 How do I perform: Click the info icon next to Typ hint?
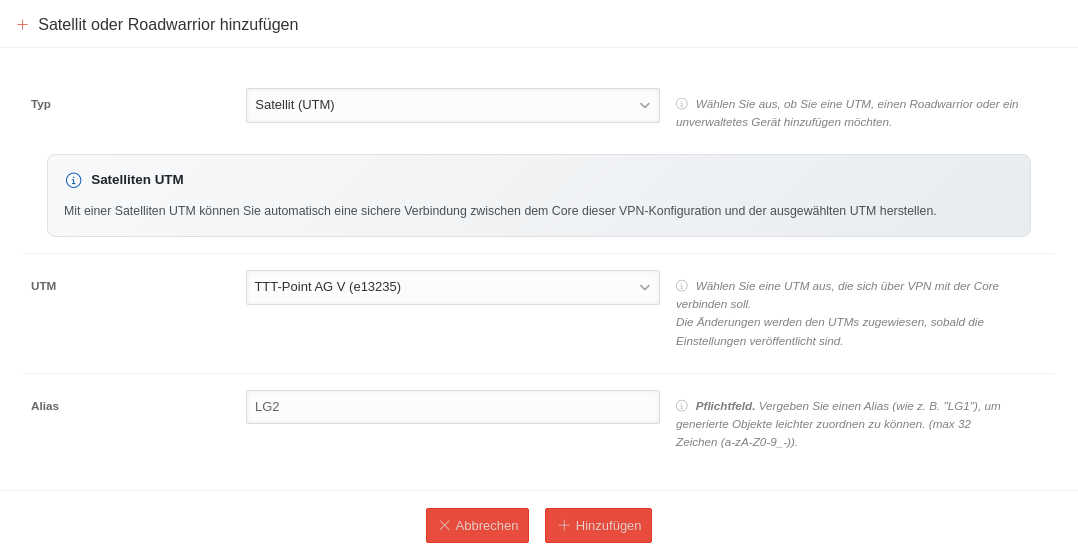pyautogui.click(x=682, y=104)
